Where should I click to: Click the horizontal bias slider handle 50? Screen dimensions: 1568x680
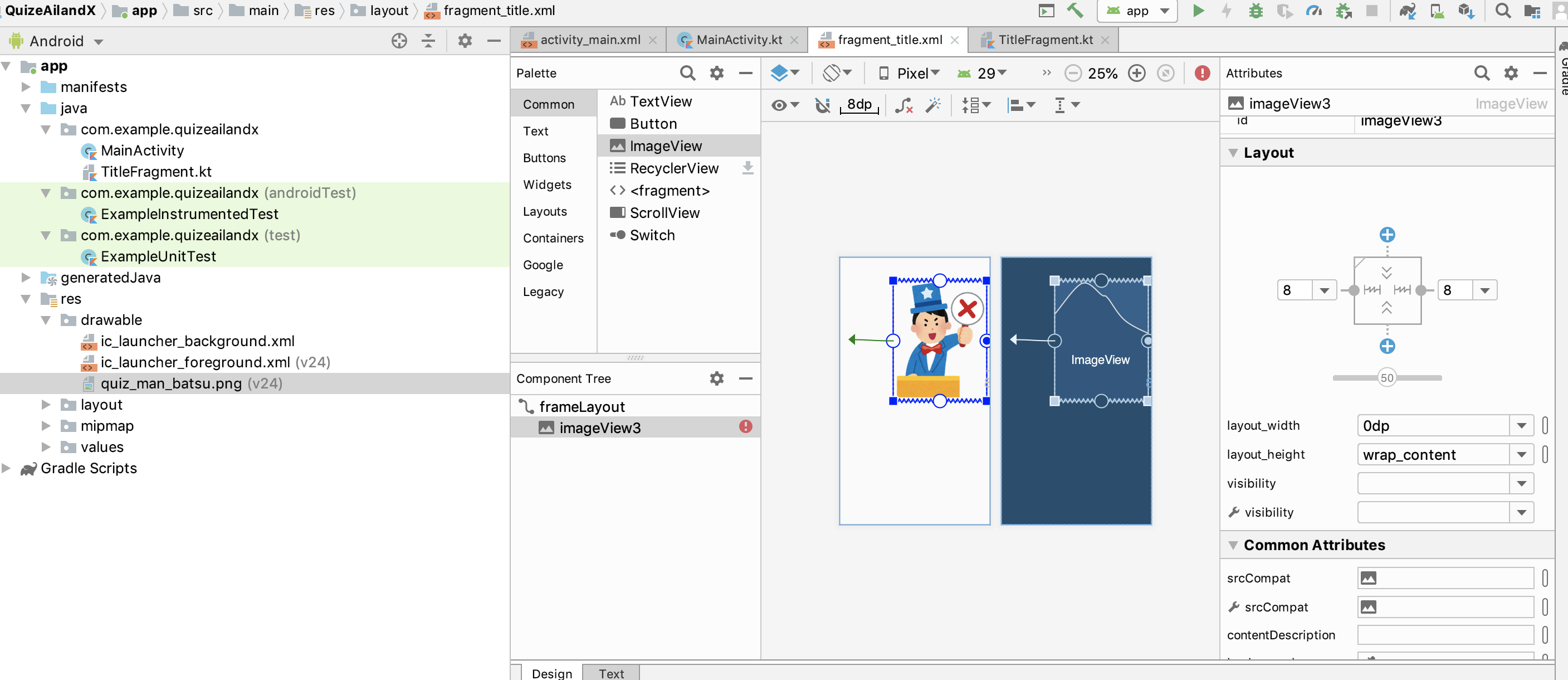click(x=1386, y=378)
